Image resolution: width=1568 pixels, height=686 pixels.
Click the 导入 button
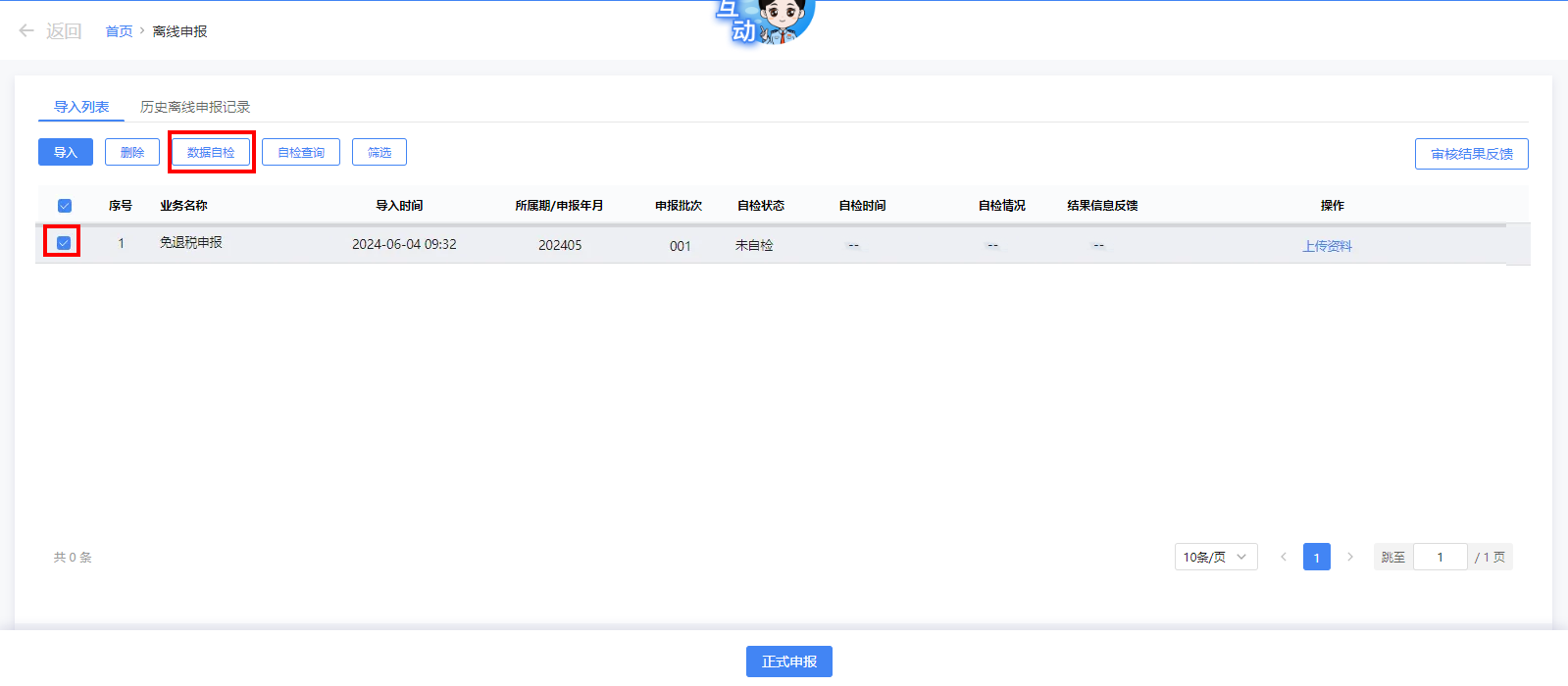coord(66,152)
